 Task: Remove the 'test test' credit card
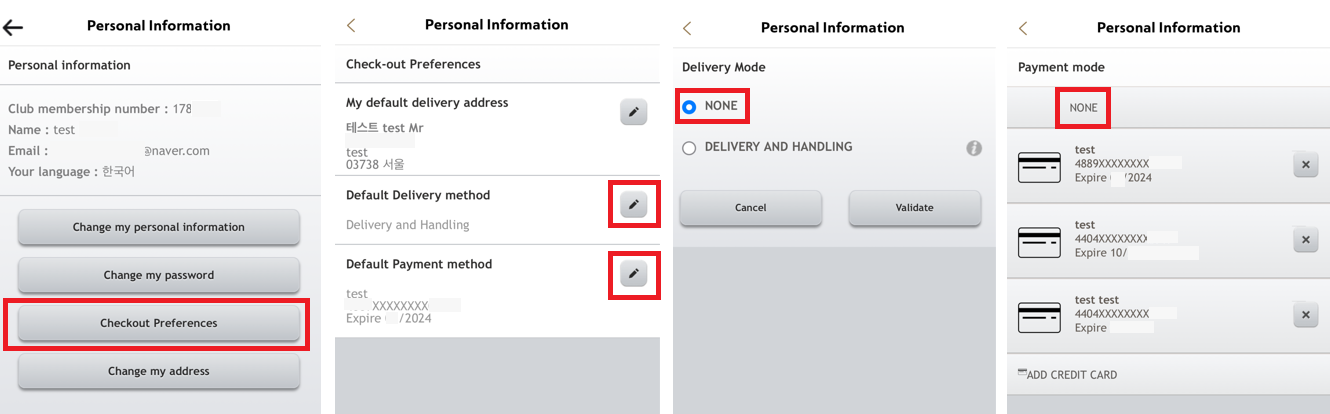1305,316
